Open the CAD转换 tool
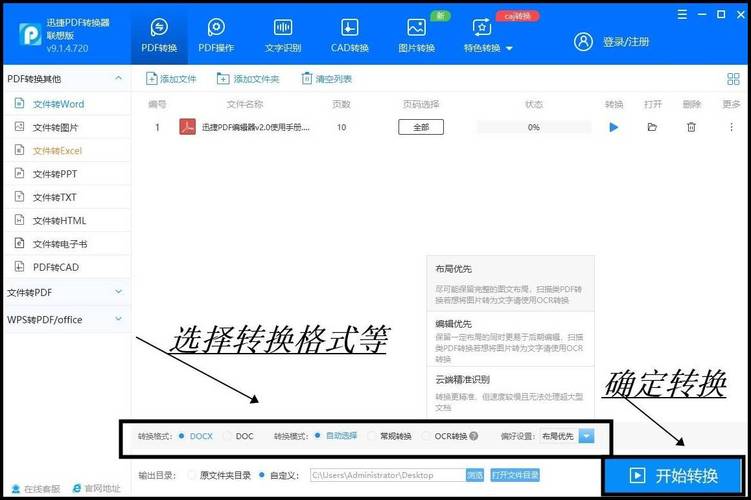 [349, 35]
